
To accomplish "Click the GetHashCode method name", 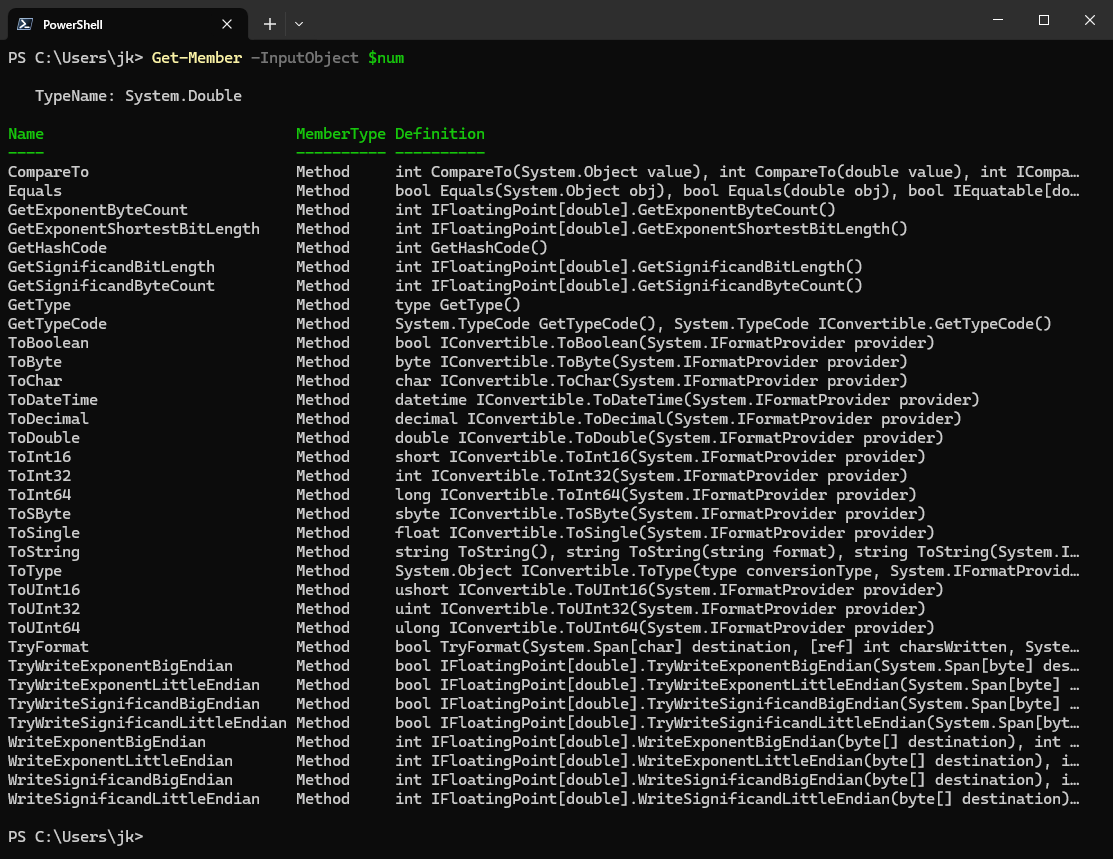I will click(57, 248).
